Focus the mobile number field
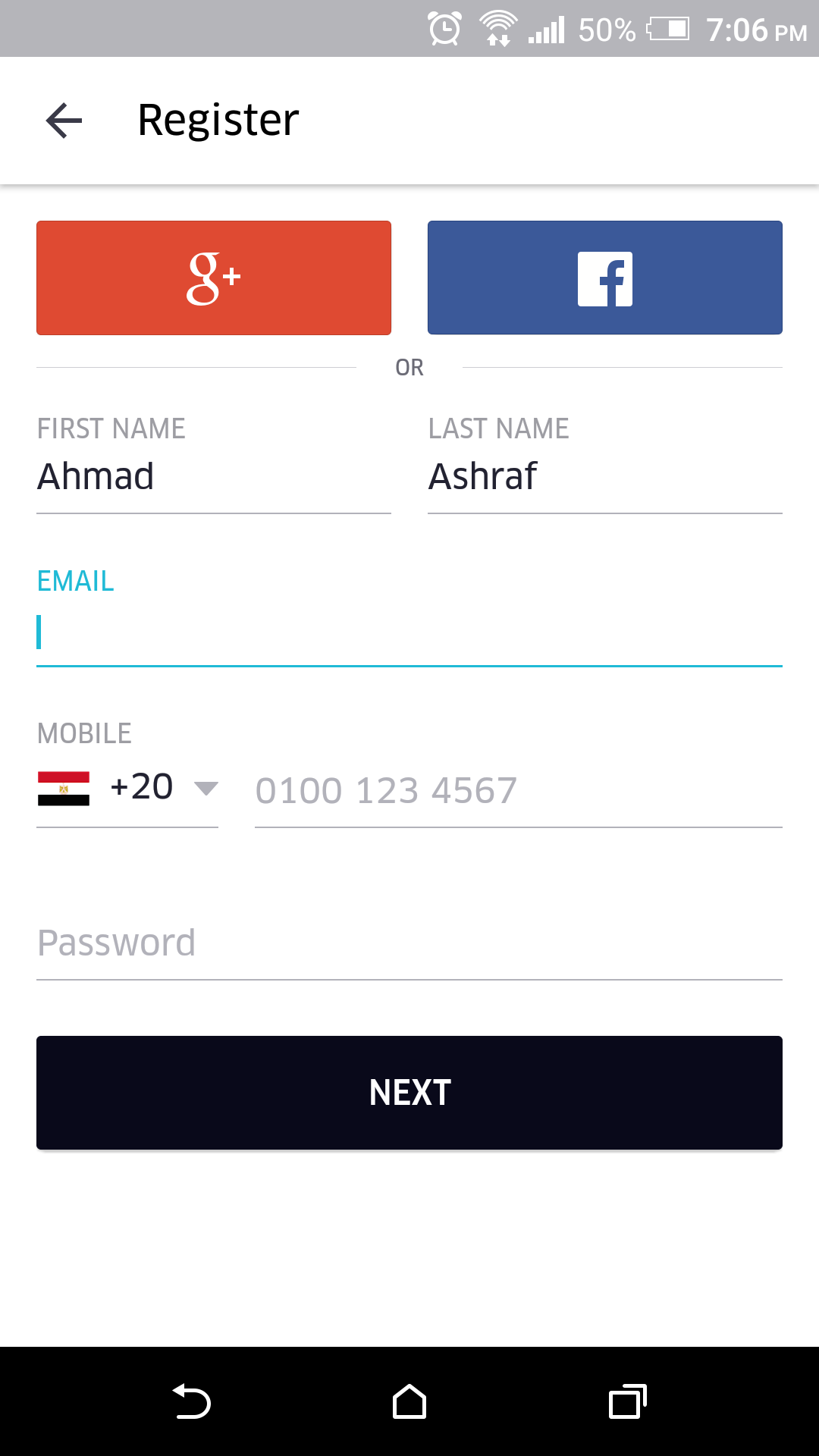Image resolution: width=819 pixels, height=1456 pixels. pyautogui.click(x=519, y=791)
